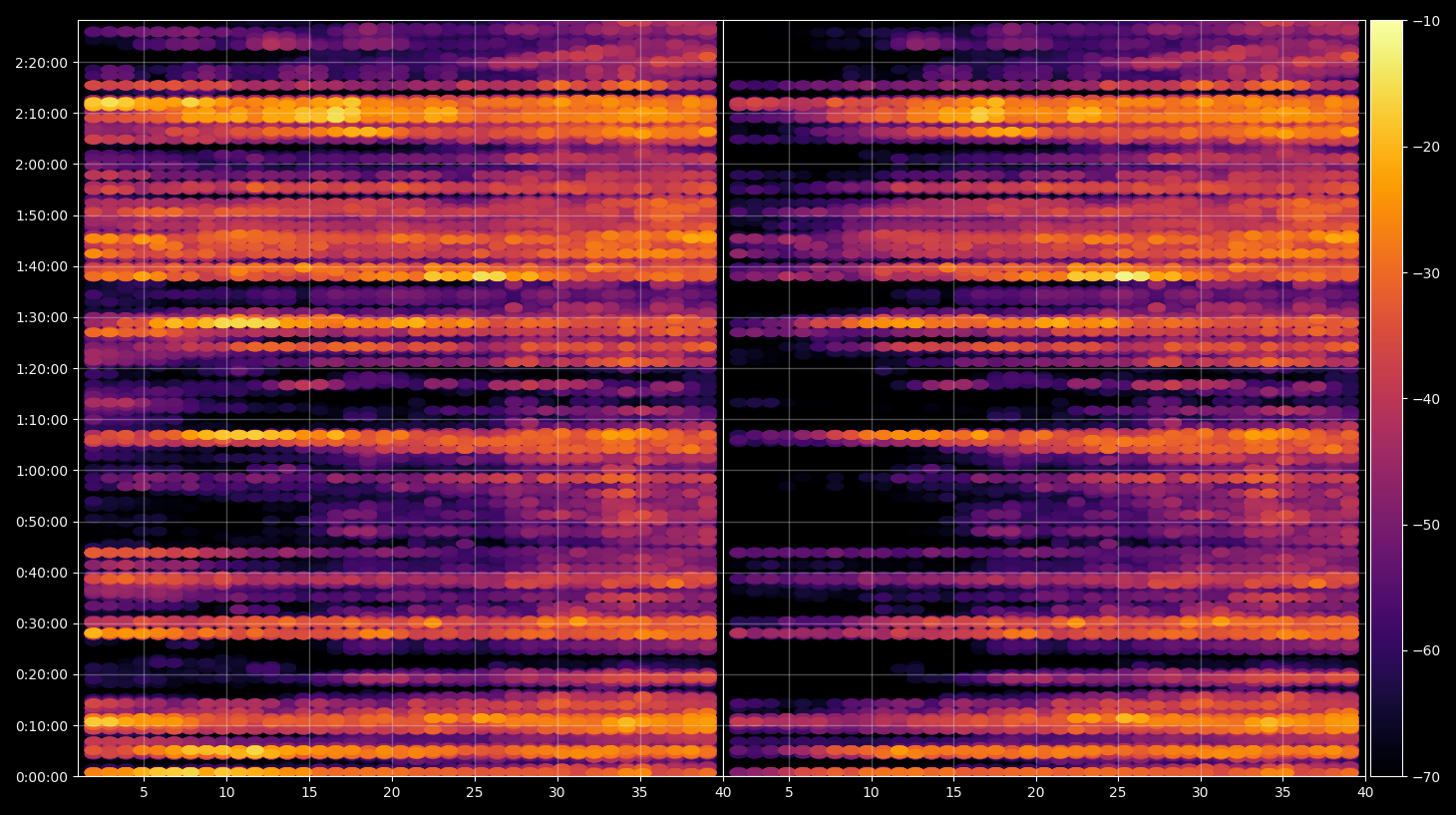The width and height of the screenshot is (1456, 815).
Task: Select the 1:40:00 y-axis tick label
Action: pos(42,266)
